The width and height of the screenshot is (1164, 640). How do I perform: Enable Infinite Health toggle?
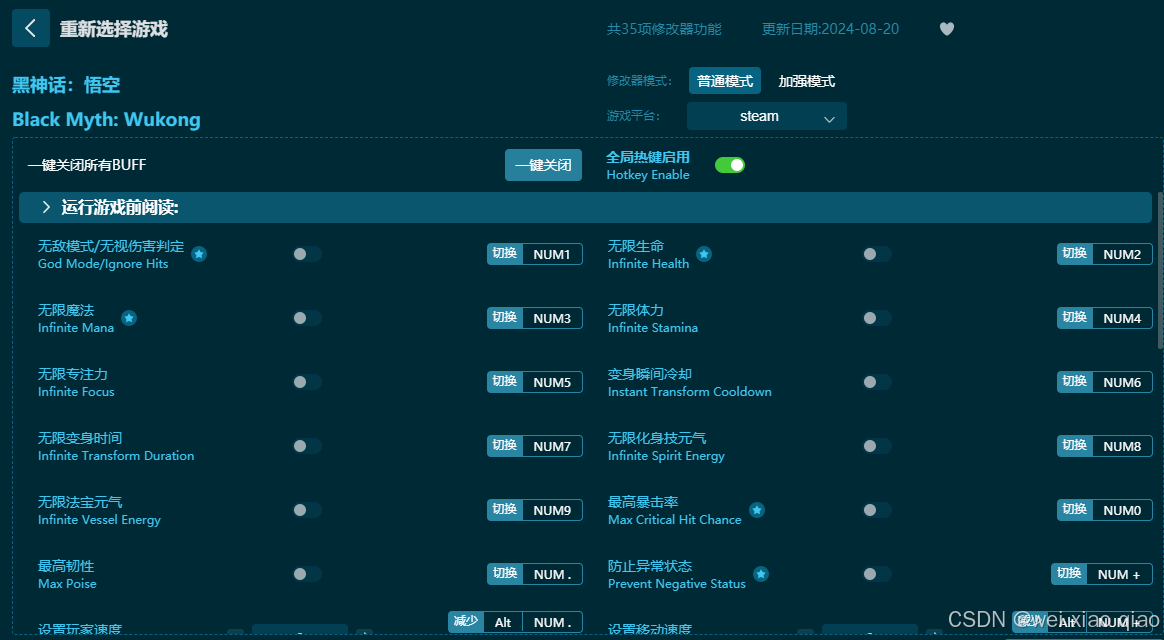pos(877,254)
